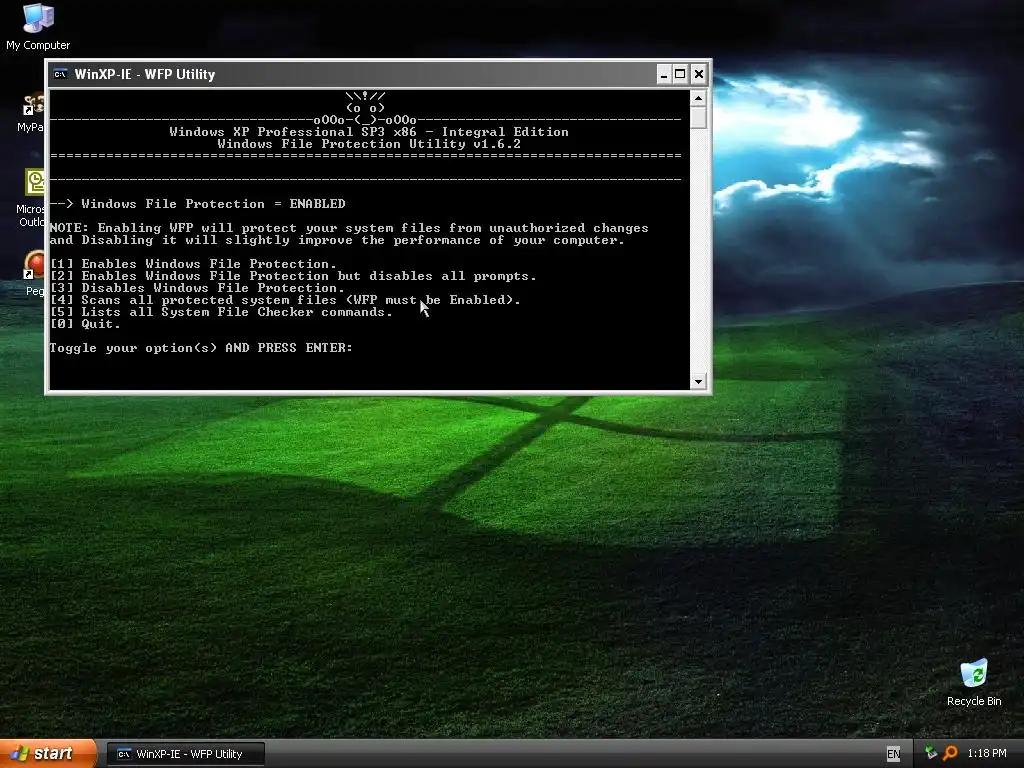The width and height of the screenshot is (1024, 768).
Task: Click the "[1] Enables Windows File Protection." line
Action: (x=193, y=264)
